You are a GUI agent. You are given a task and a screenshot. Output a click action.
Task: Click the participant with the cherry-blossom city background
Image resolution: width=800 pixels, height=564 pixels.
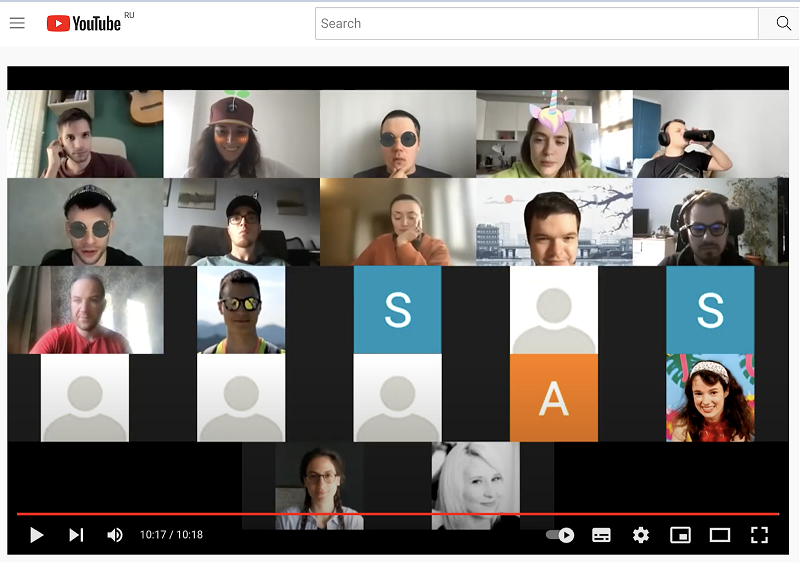coord(555,222)
